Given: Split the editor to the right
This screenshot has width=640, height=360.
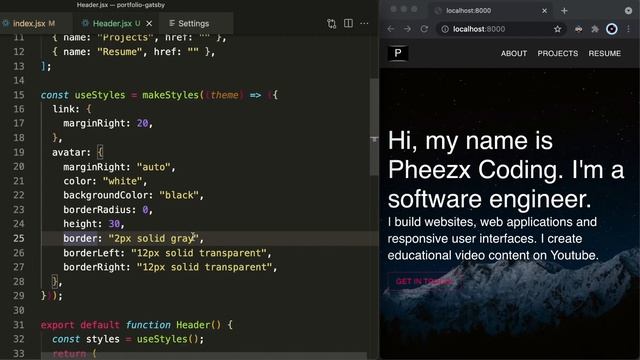Looking at the screenshot, I should pos(348,23).
